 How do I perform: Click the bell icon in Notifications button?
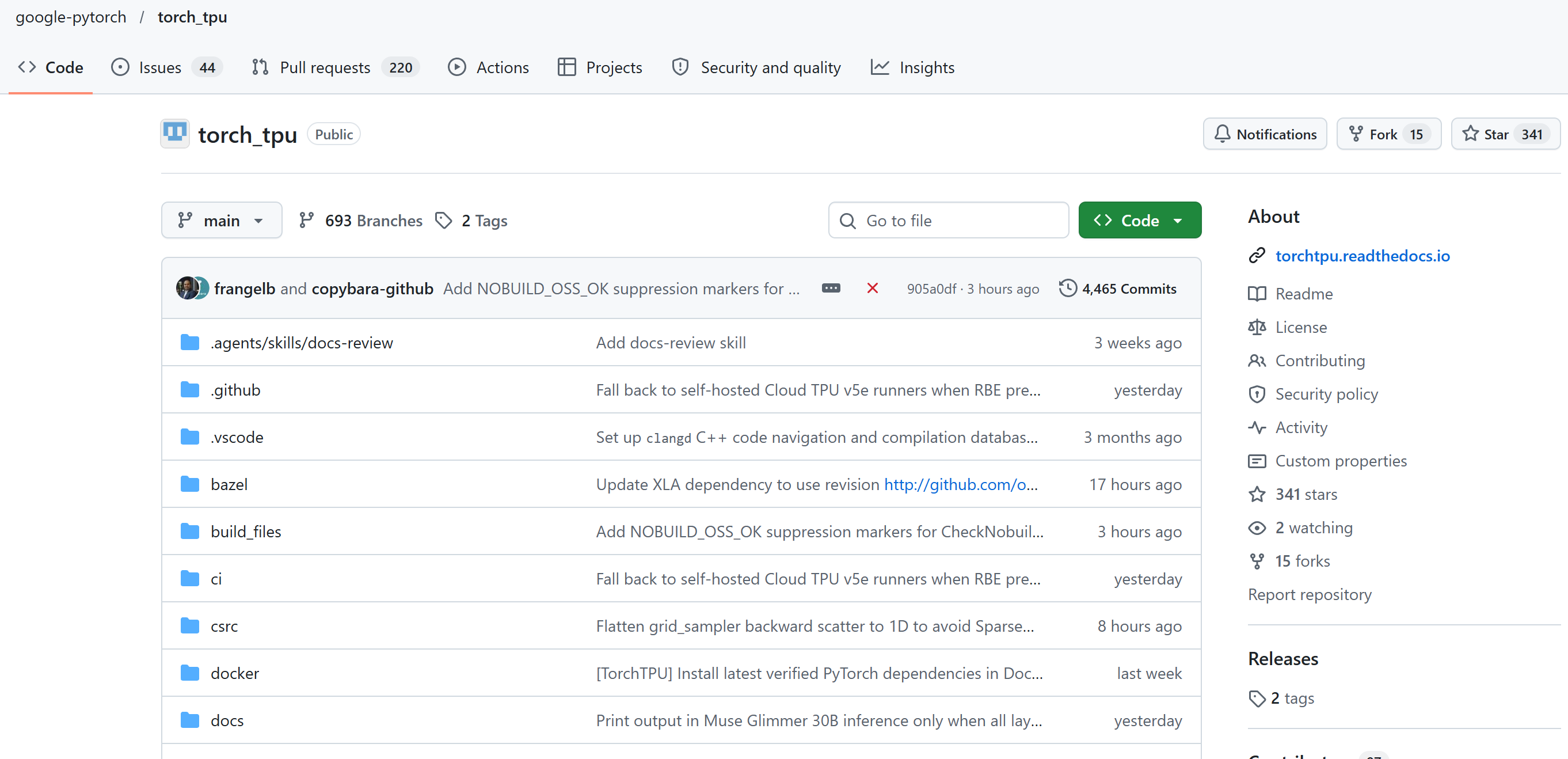(1221, 134)
